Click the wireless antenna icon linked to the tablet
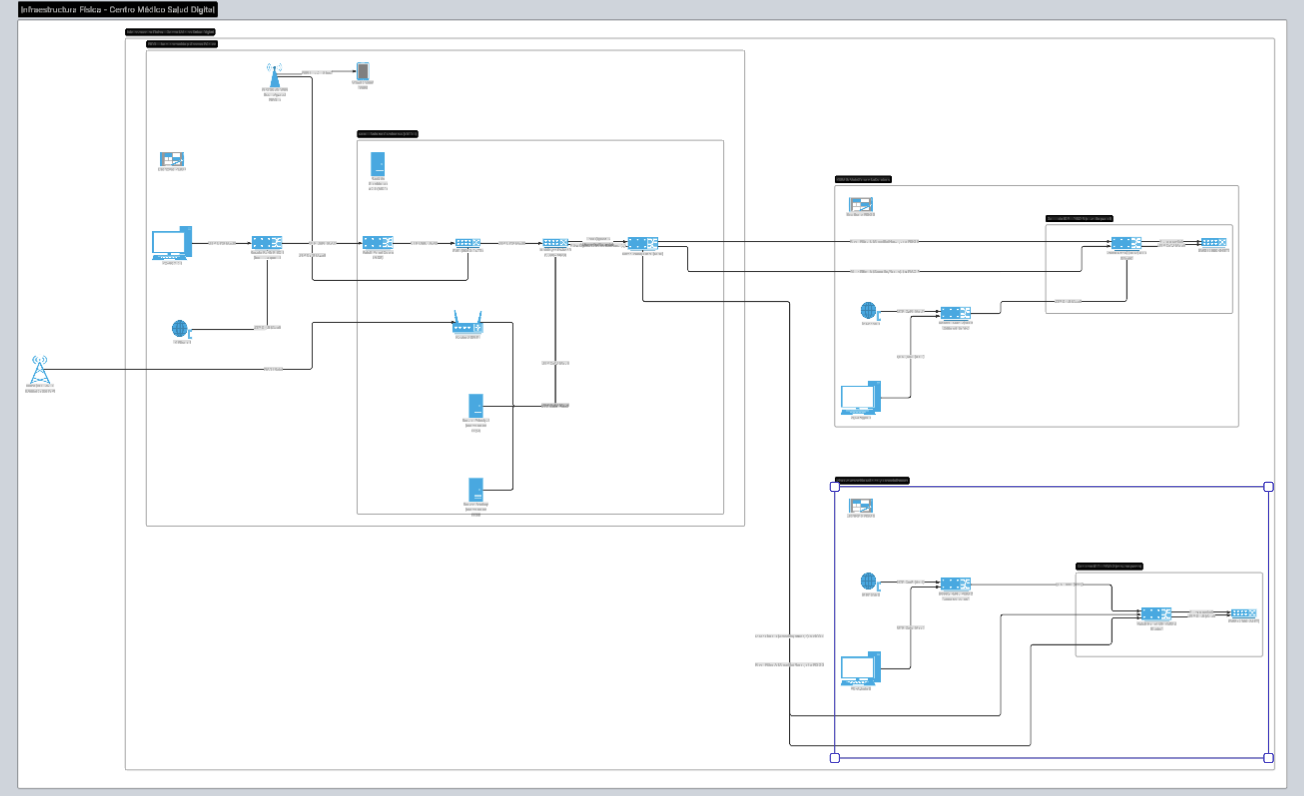The height and width of the screenshot is (796, 1304). point(274,74)
